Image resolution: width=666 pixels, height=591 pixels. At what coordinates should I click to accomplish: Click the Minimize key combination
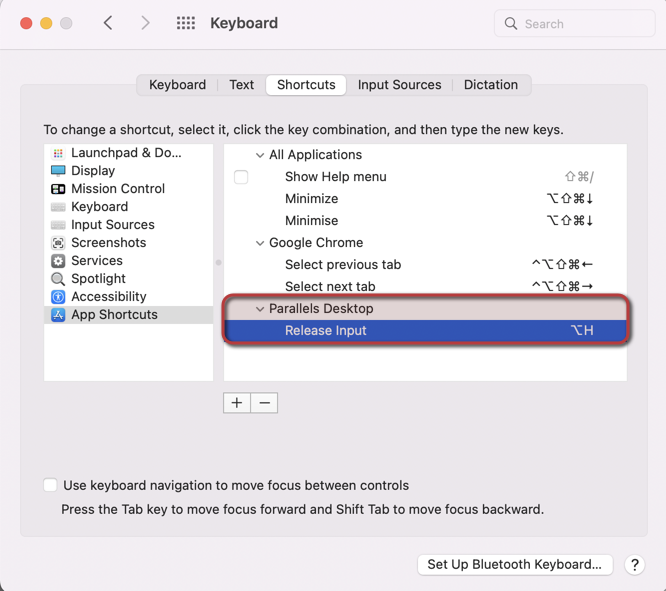[570, 199]
